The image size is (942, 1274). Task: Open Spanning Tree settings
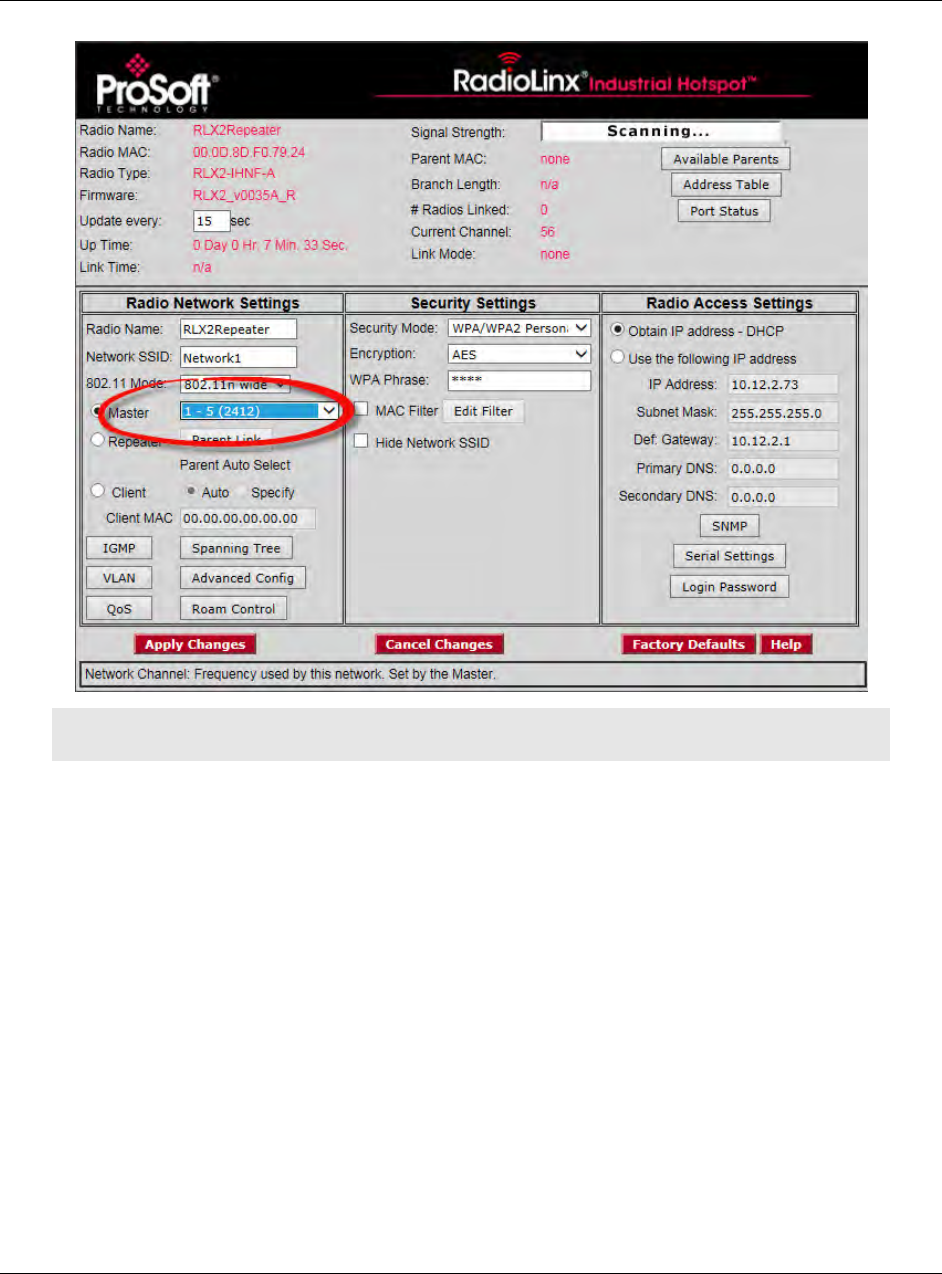[236, 548]
